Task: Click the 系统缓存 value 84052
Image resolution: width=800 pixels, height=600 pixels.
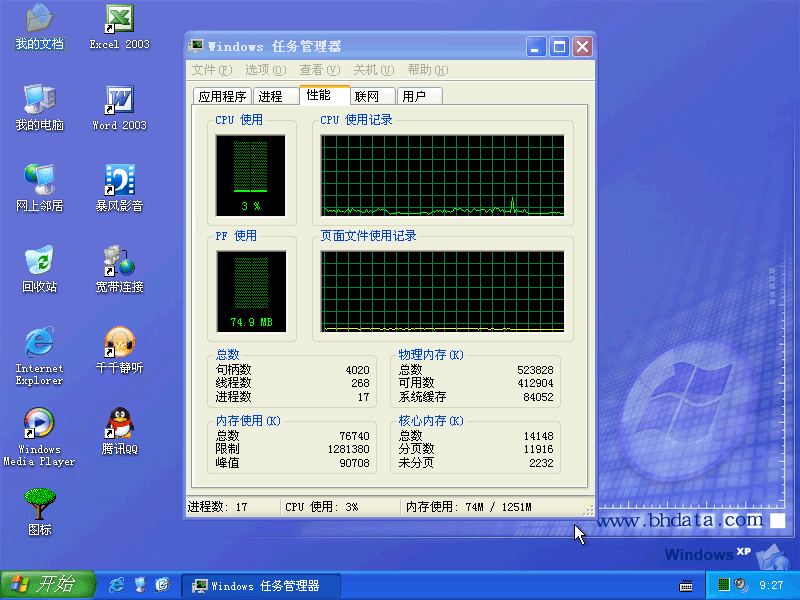Action: 538,397
